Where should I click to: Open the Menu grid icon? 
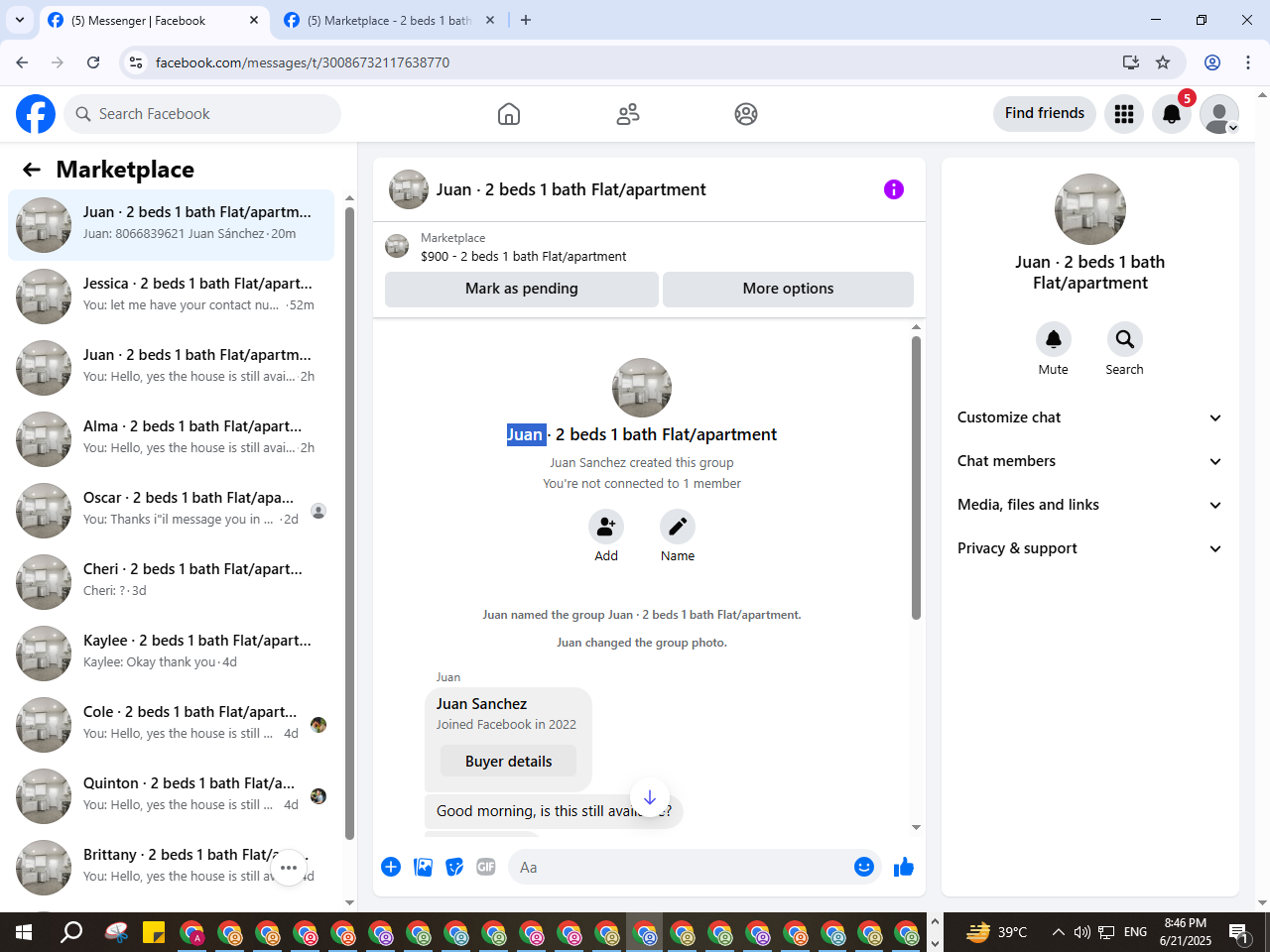click(x=1124, y=114)
